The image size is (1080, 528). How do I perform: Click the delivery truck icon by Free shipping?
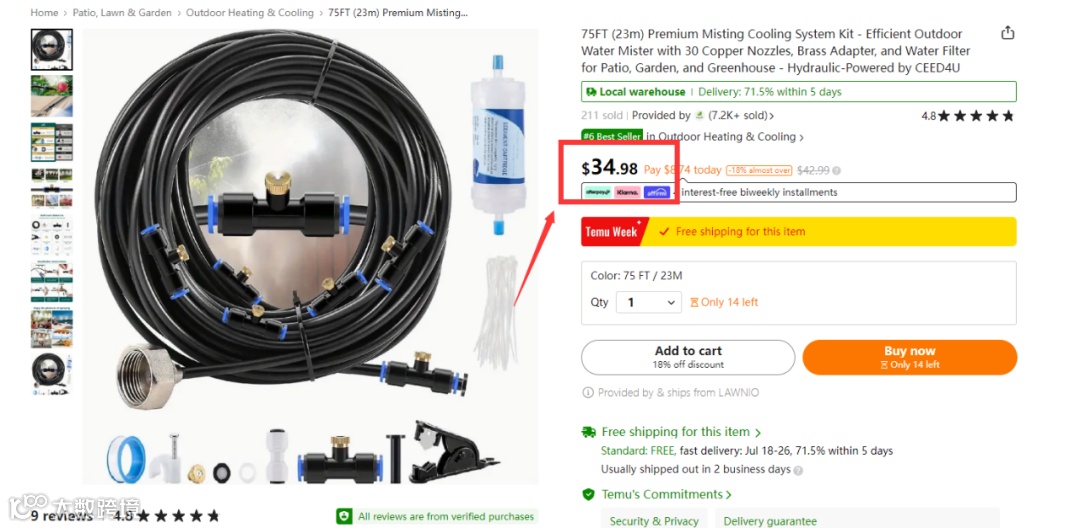point(589,432)
